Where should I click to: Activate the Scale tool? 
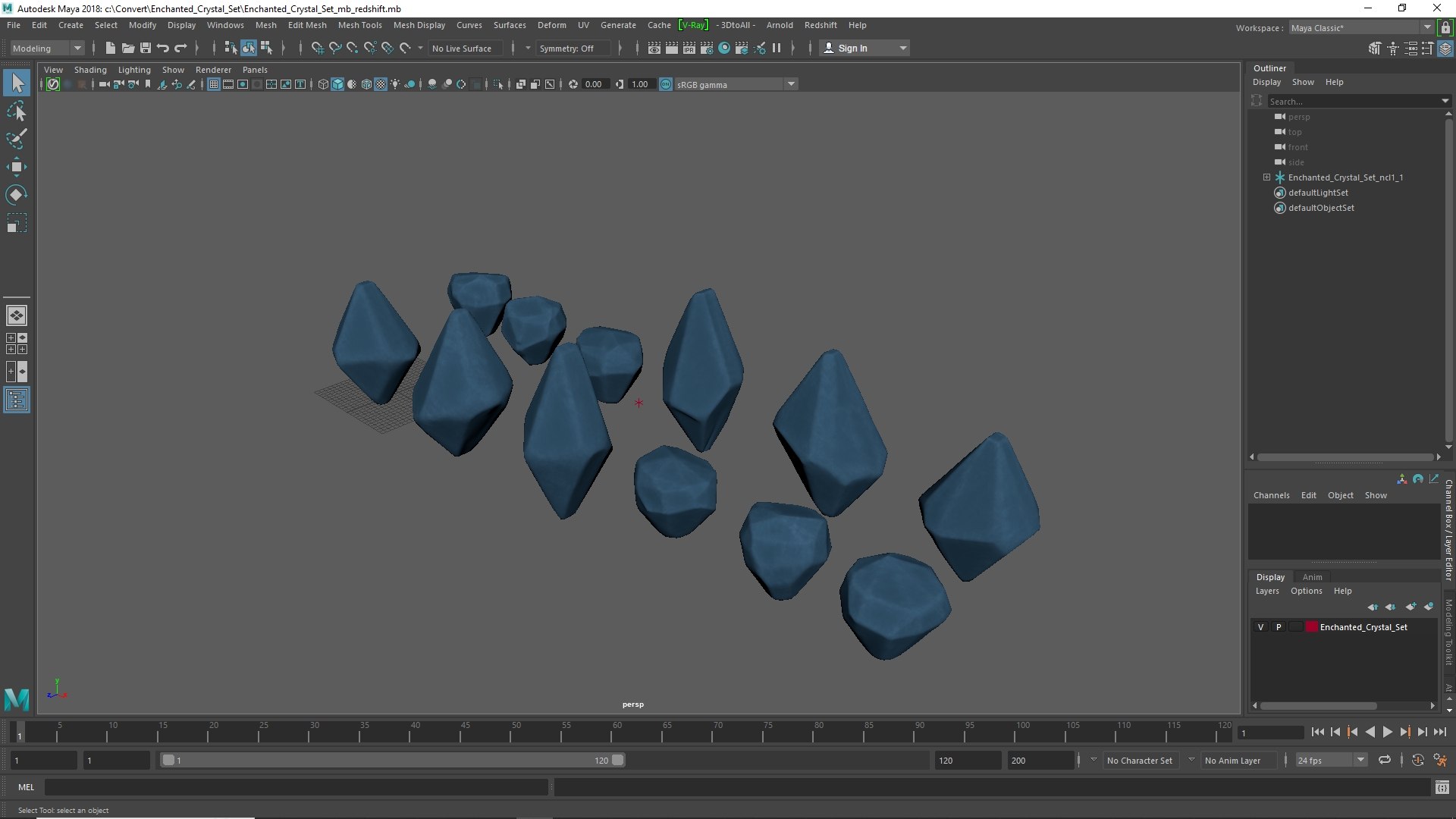[x=17, y=223]
